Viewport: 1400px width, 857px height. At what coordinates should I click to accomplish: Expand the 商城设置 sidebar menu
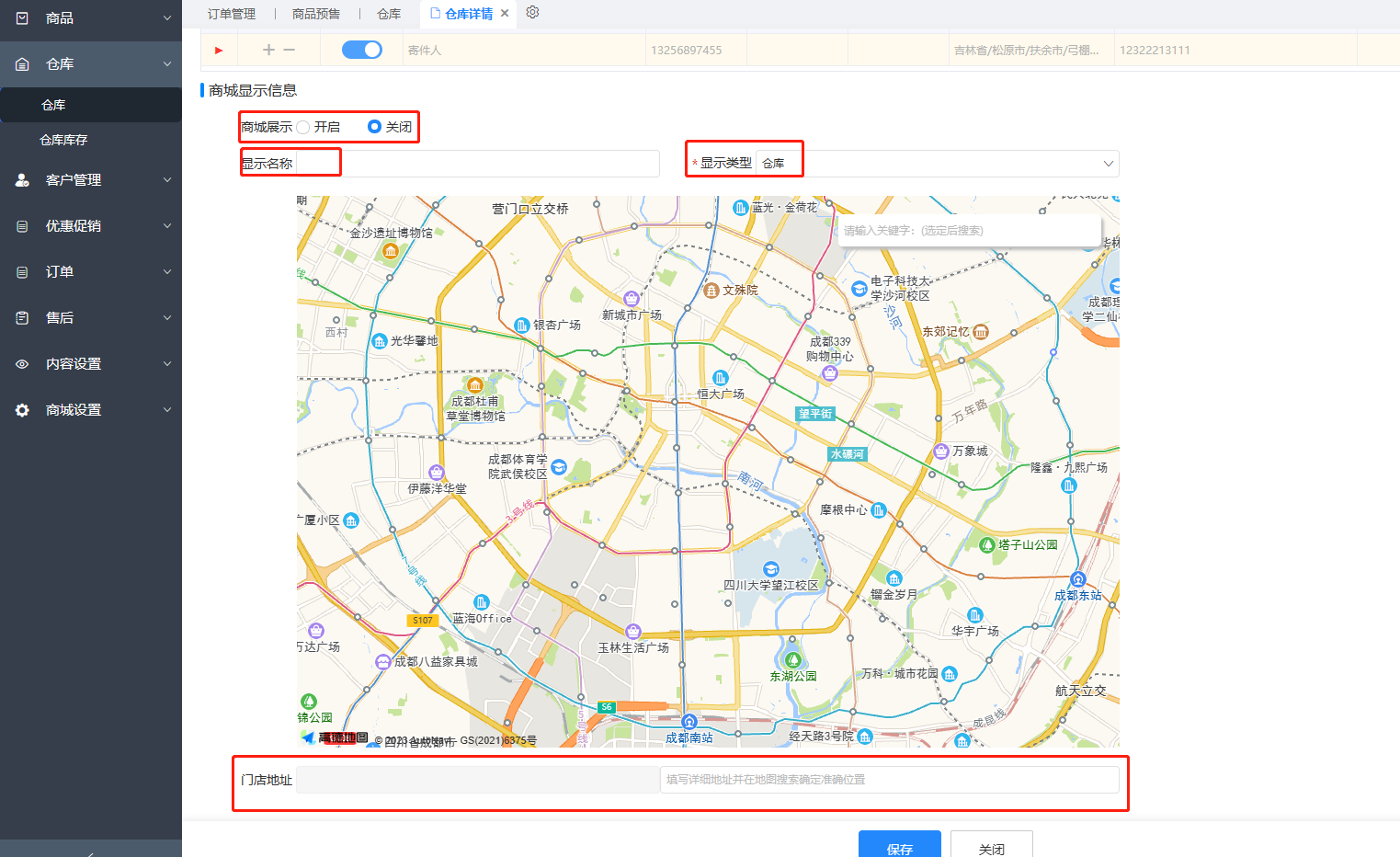point(167,409)
